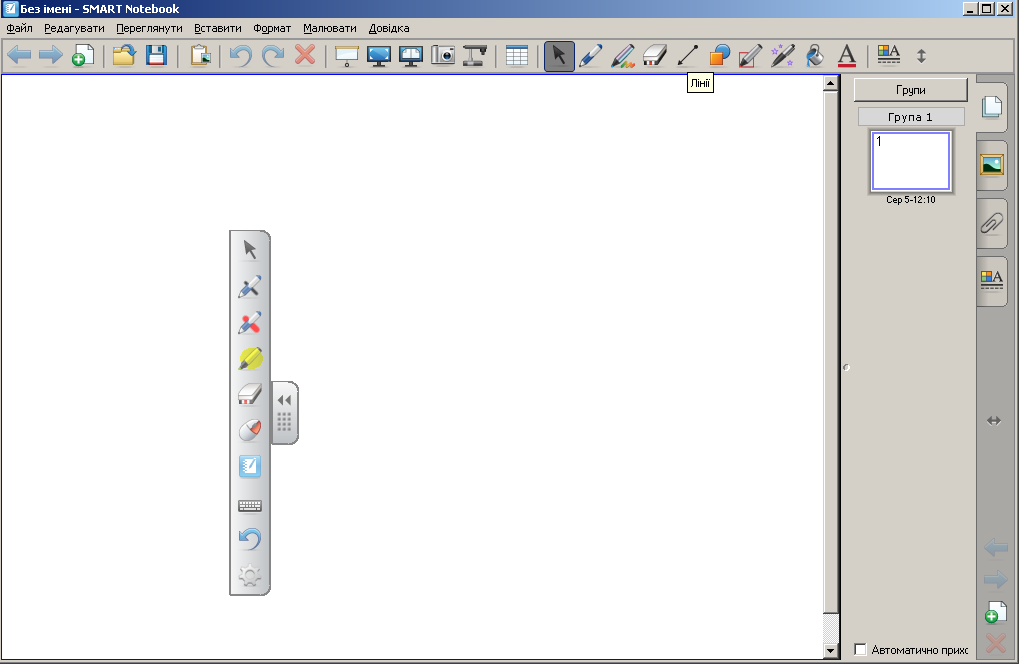Select the Magic Pen tool
The width and height of the screenshot is (1019, 664).
pos(782,56)
